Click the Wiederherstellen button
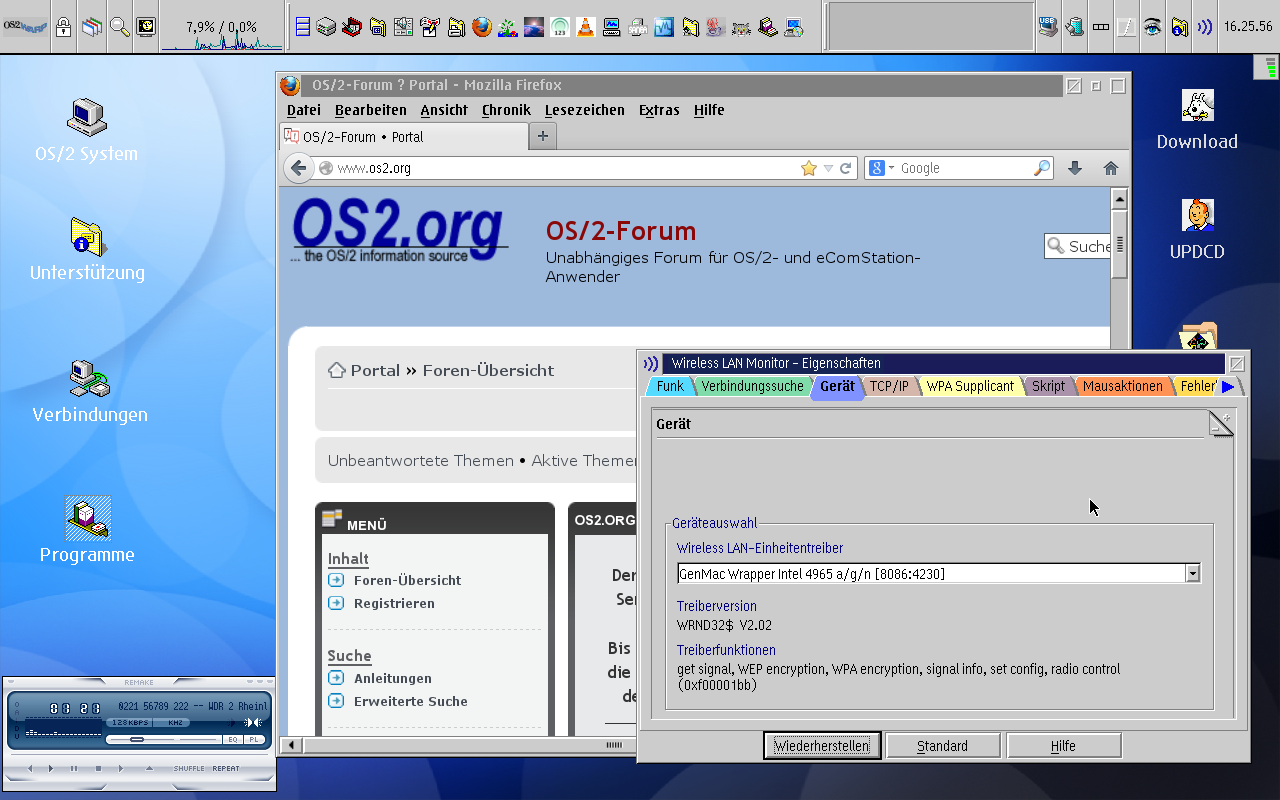 [x=822, y=746]
